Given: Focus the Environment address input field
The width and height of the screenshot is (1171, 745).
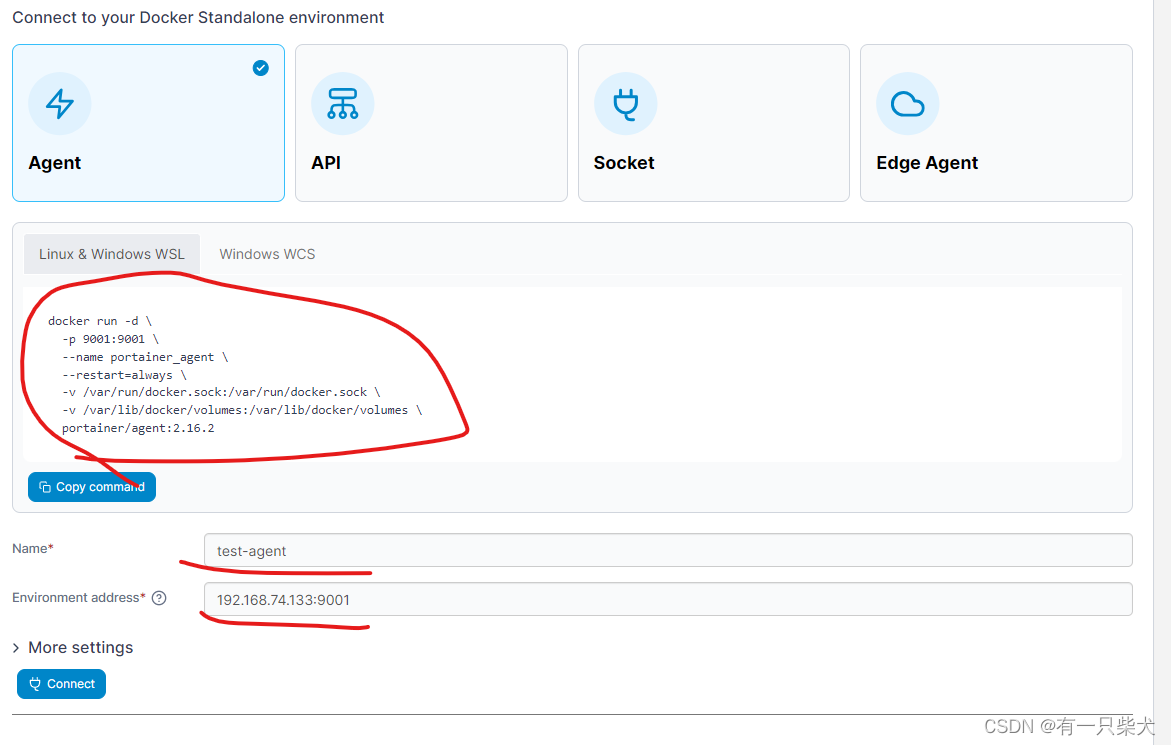Looking at the screenshot, I should pos(668,599).
